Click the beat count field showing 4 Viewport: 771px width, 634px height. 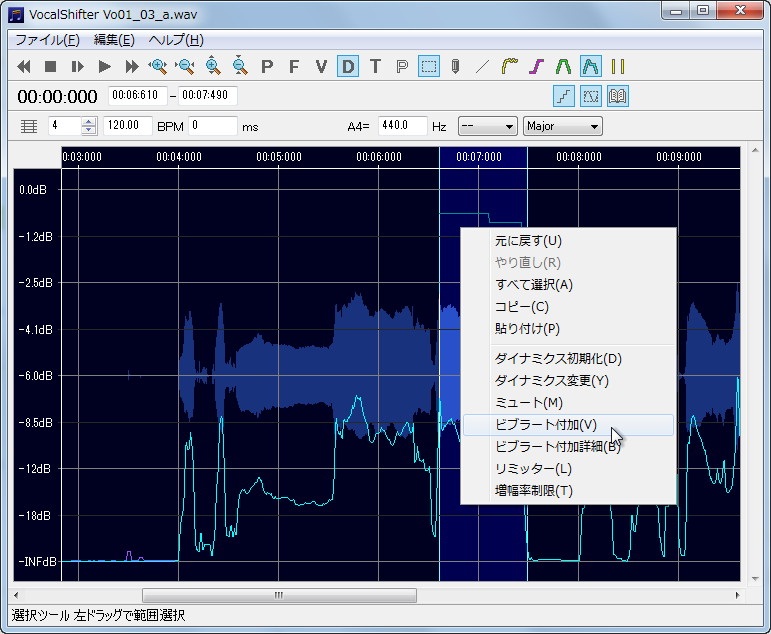pos(65,126)
